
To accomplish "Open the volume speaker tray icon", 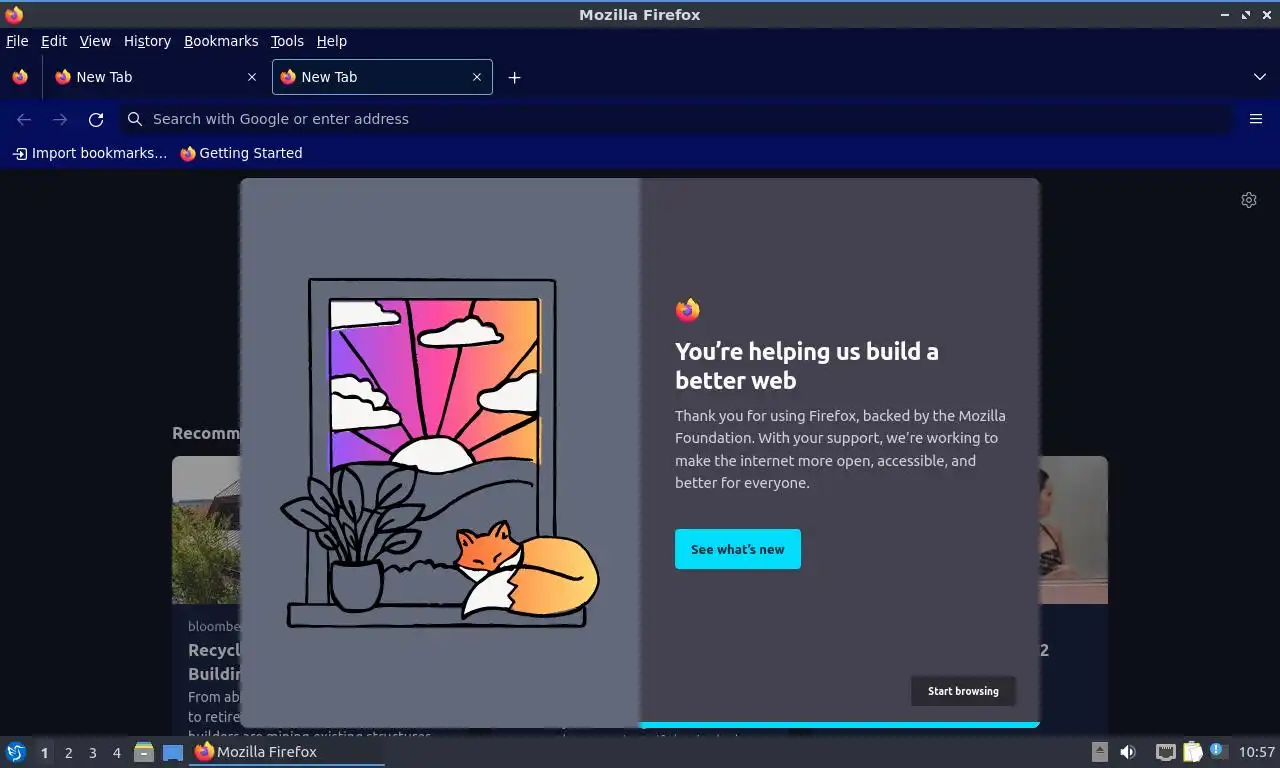I will tap(1128, 752).
